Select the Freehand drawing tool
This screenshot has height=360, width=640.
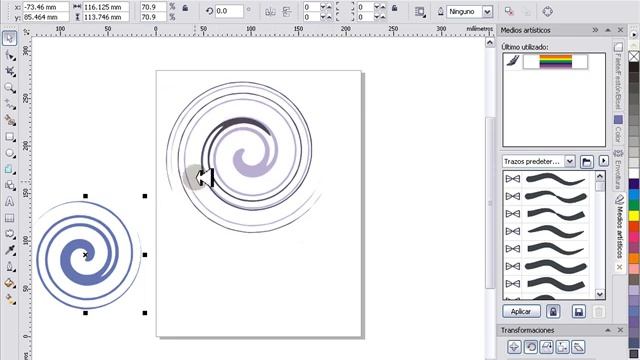(10, 104)
